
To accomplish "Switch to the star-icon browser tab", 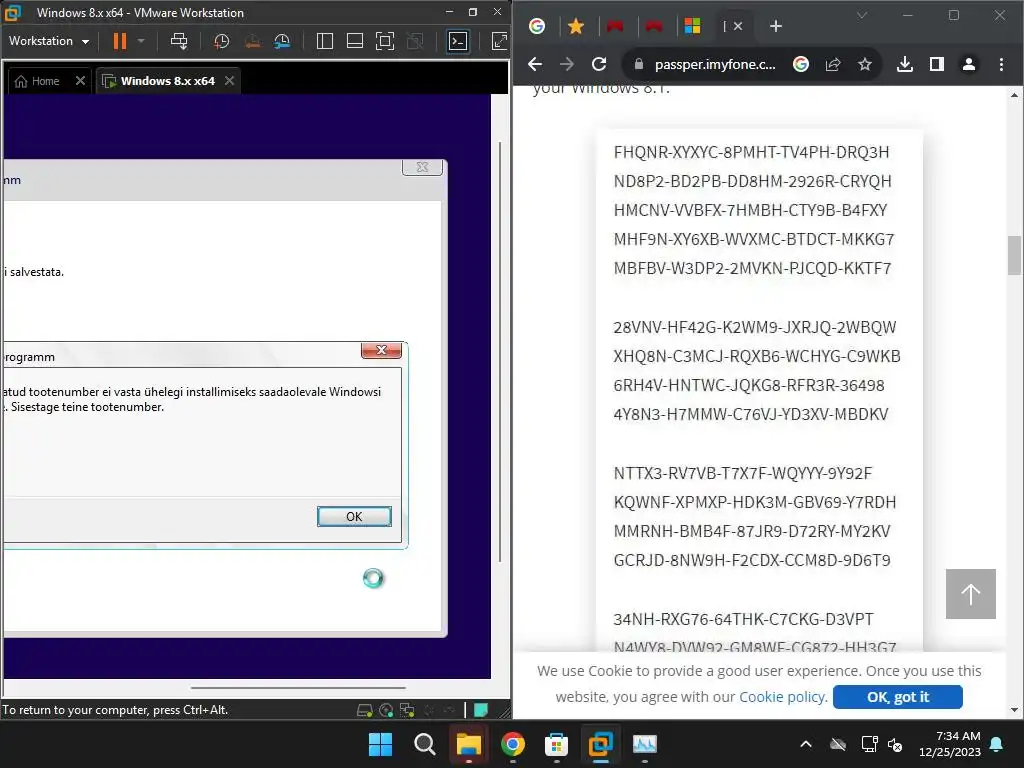I will coord(576,26).
